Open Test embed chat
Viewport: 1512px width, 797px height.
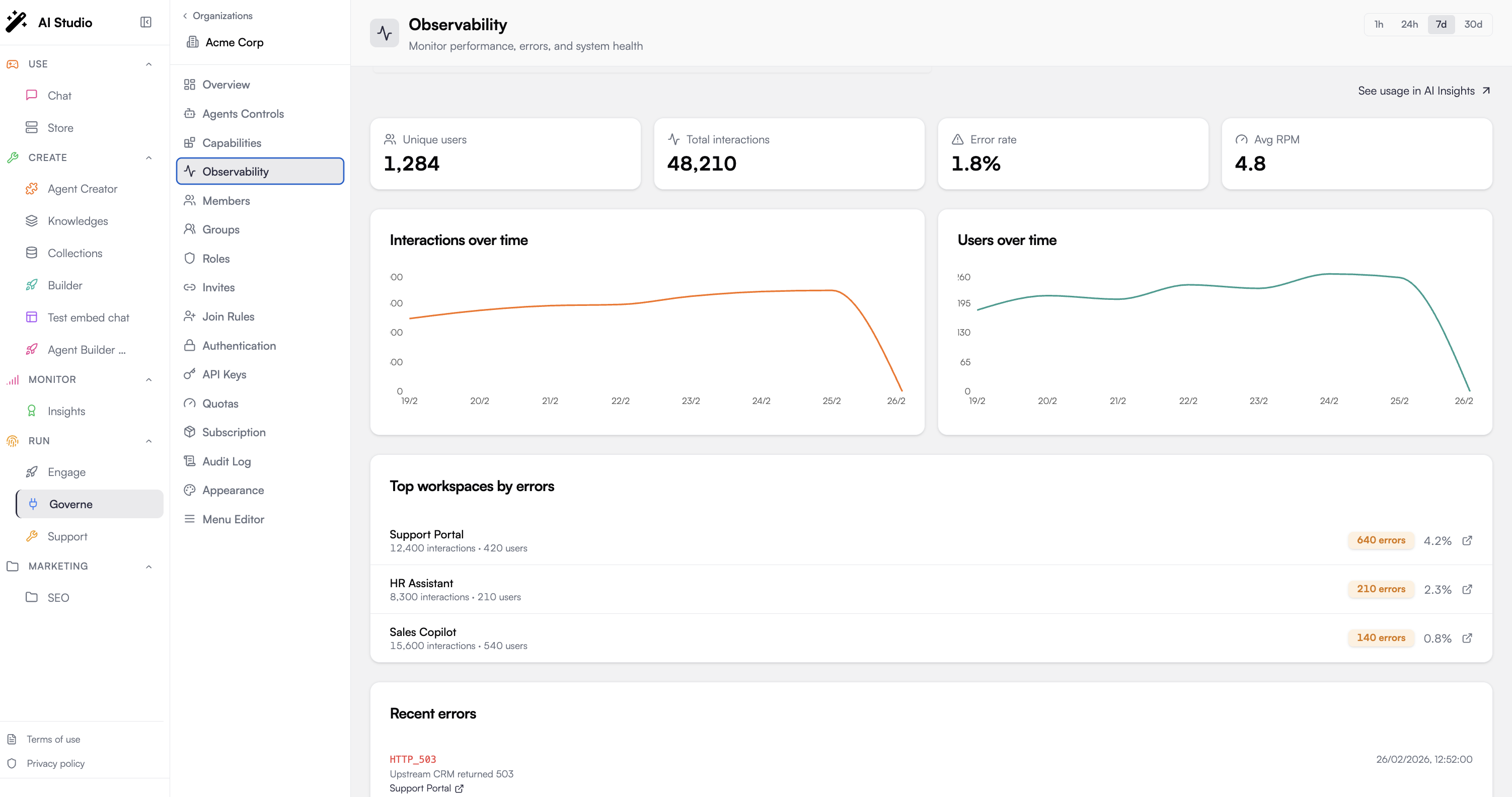click(89, 318)
